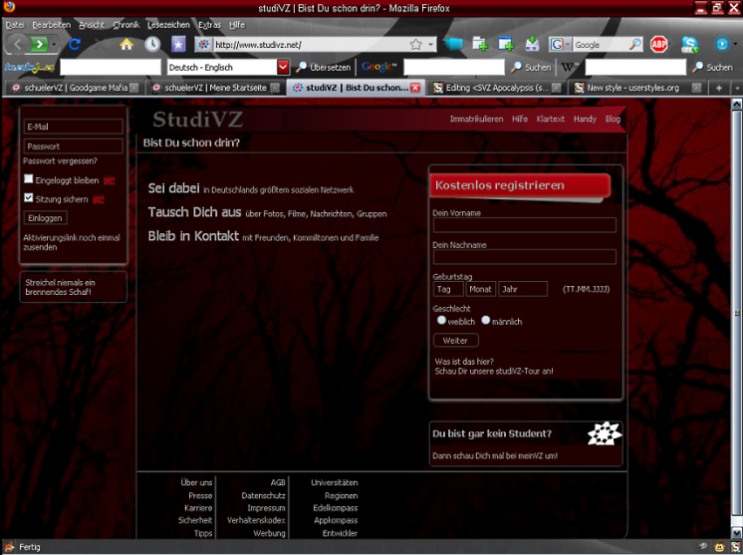
Task: Open the Datei menu
Action: (15, 25)
